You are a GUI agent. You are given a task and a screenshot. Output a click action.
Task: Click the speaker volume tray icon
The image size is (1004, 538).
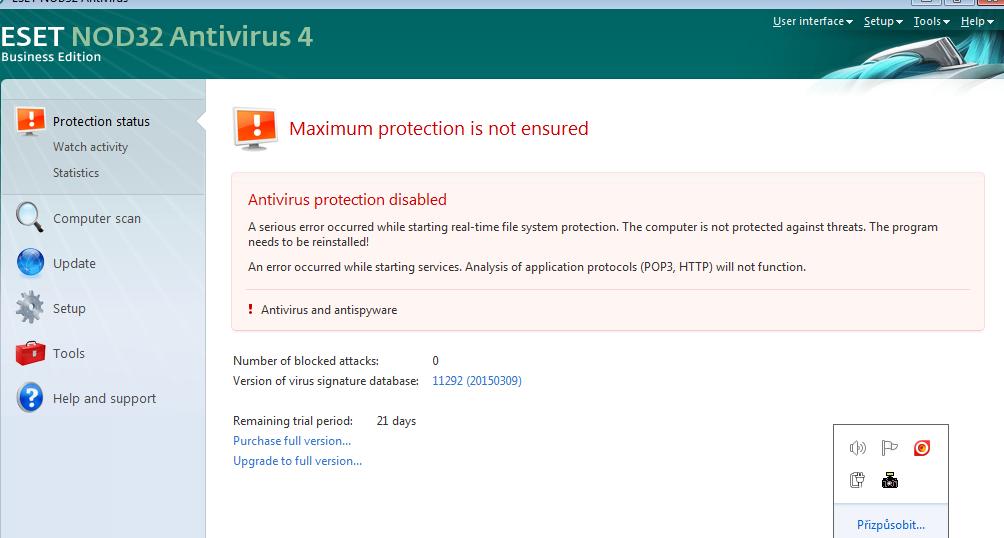coord(857,448)
